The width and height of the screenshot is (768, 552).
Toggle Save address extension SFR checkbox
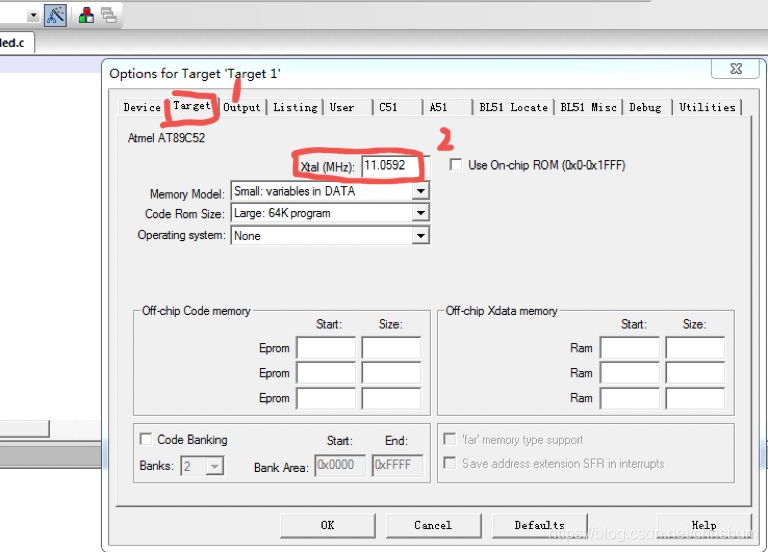click(x=449, y=463)
